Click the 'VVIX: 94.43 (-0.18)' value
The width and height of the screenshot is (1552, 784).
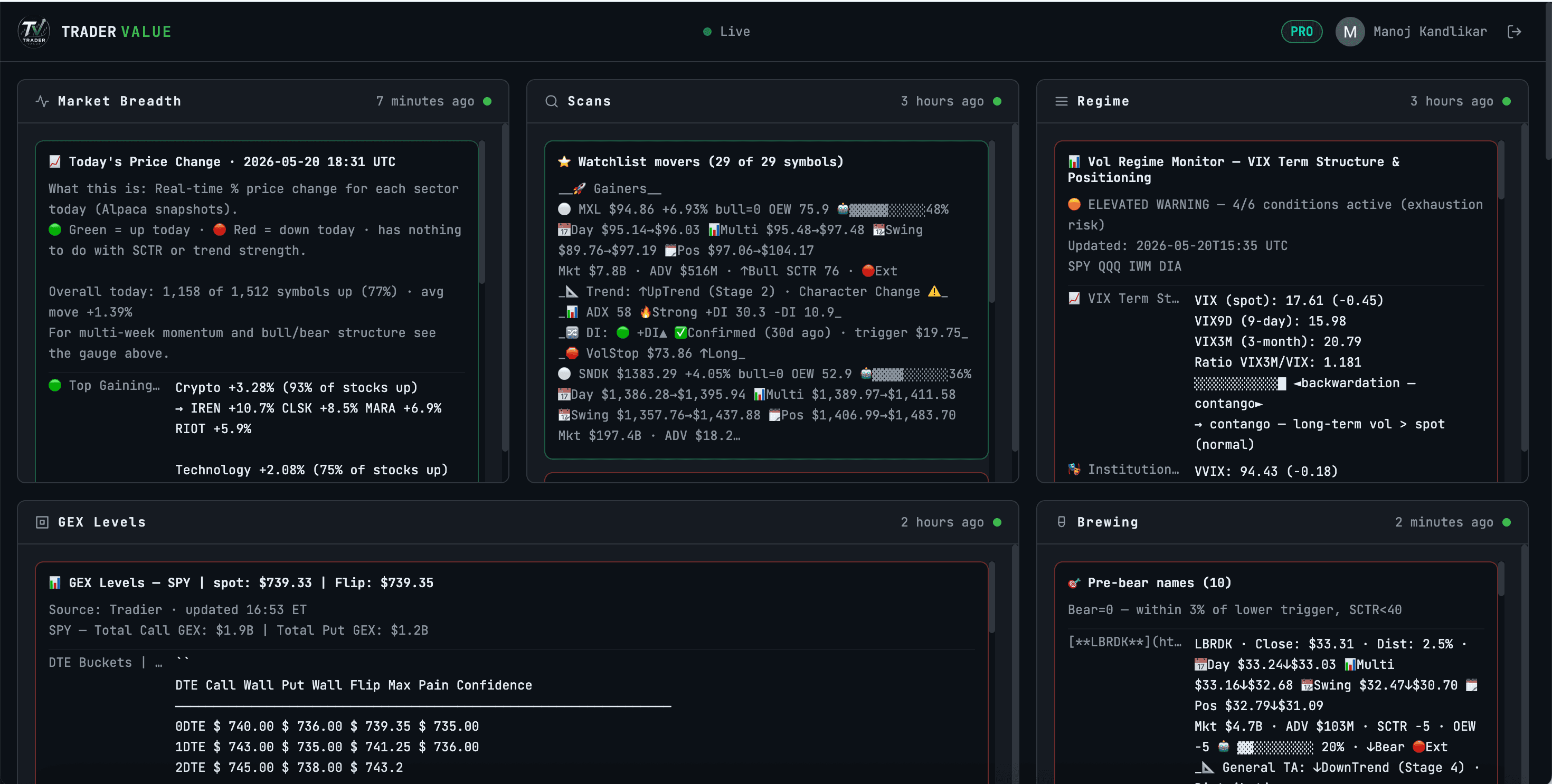(x=1266, y=471)
